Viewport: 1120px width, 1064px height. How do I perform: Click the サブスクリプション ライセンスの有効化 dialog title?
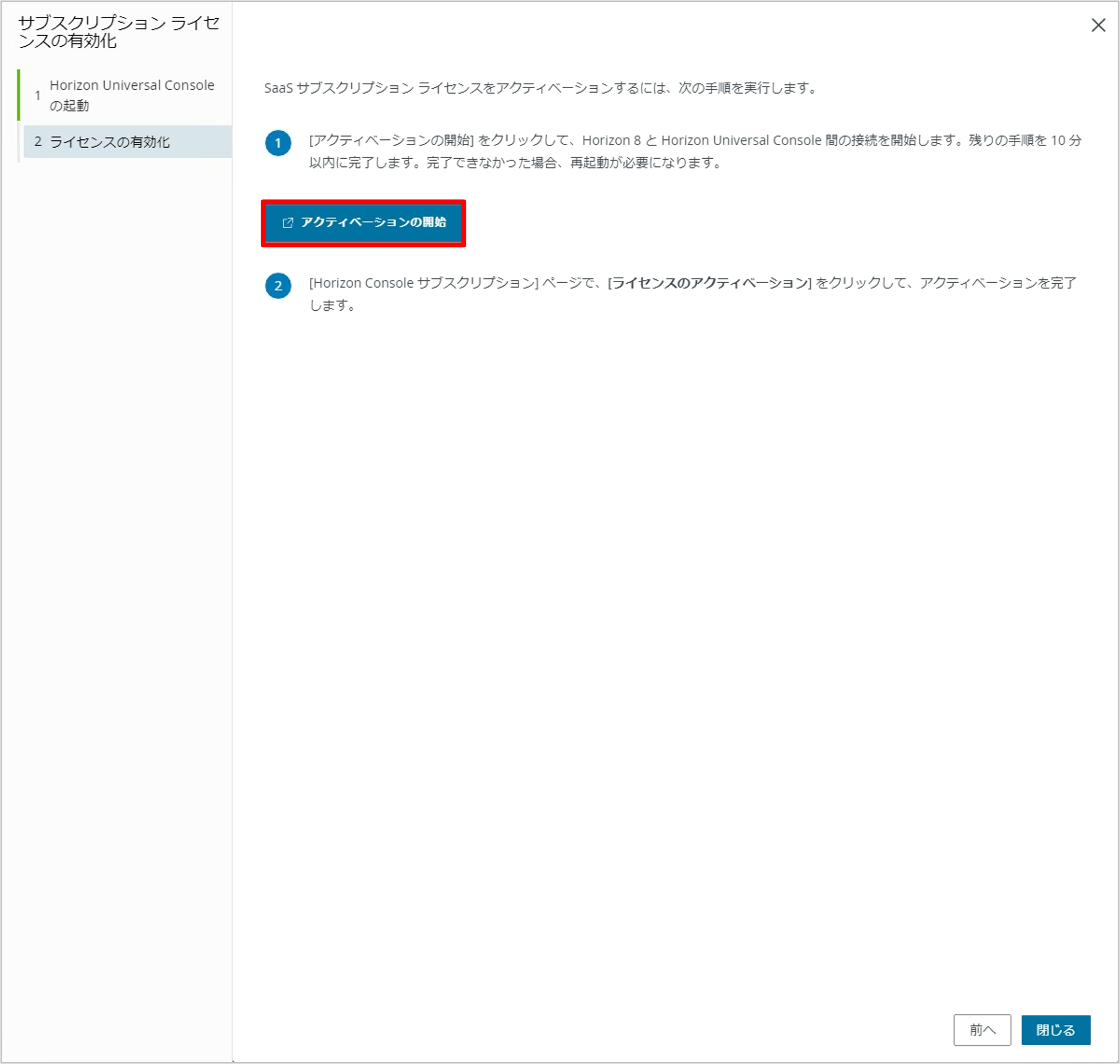119,32
